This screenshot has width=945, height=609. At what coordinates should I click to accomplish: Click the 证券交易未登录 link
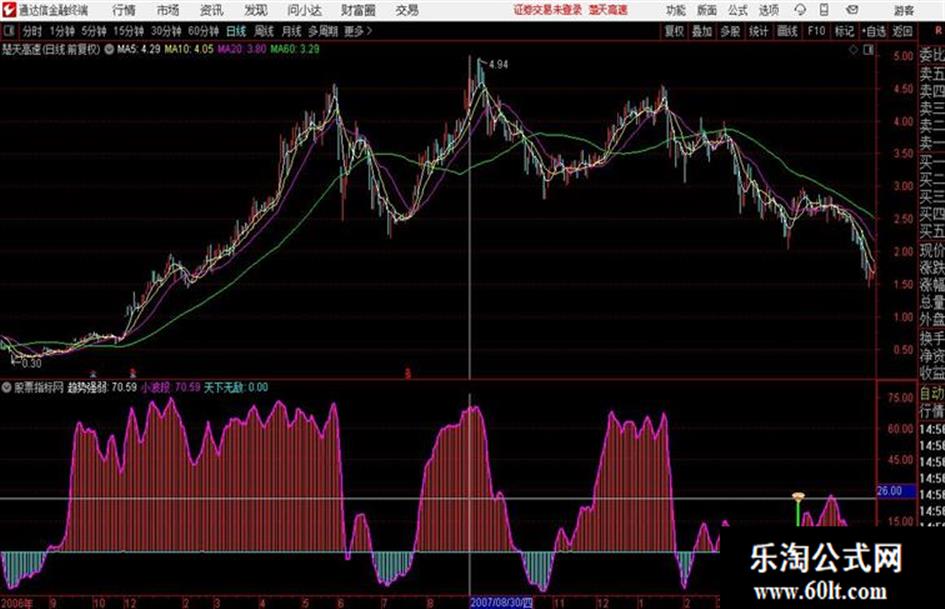(x=548, y=10)
